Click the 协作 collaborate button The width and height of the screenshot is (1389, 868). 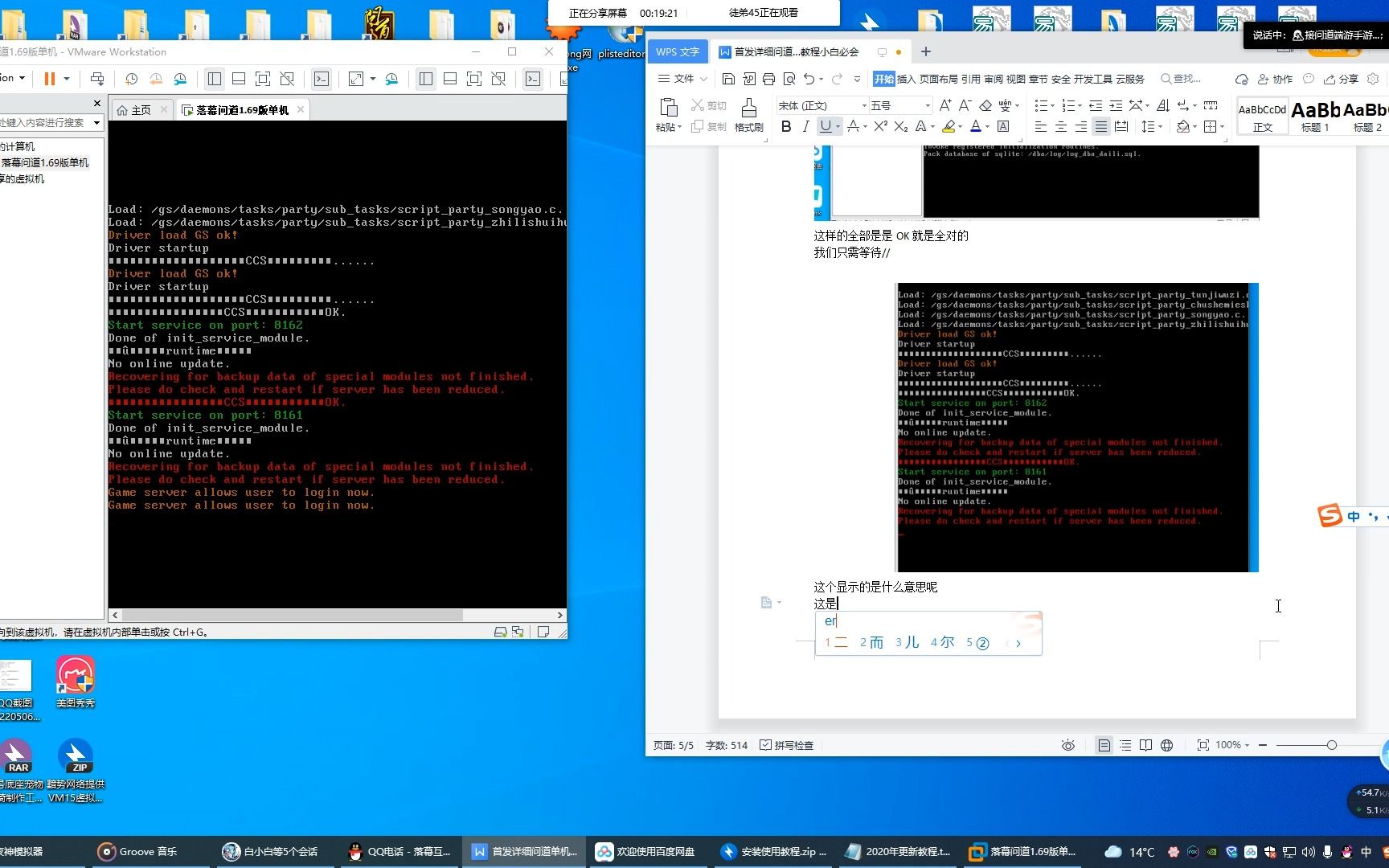1275,79
